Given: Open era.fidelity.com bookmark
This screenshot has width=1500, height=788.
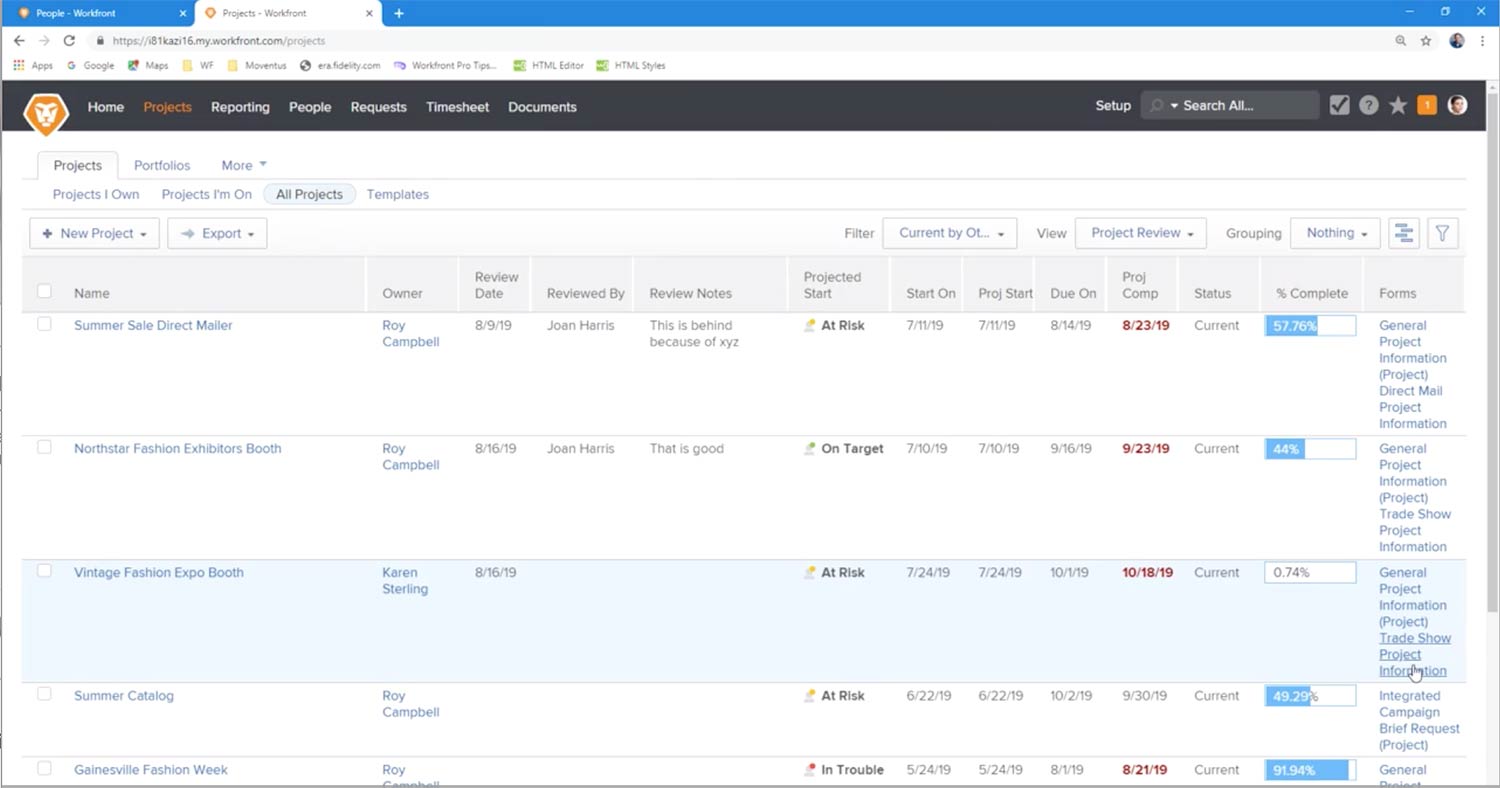Looking at the screenshot, I should click(x=340, y=65).
